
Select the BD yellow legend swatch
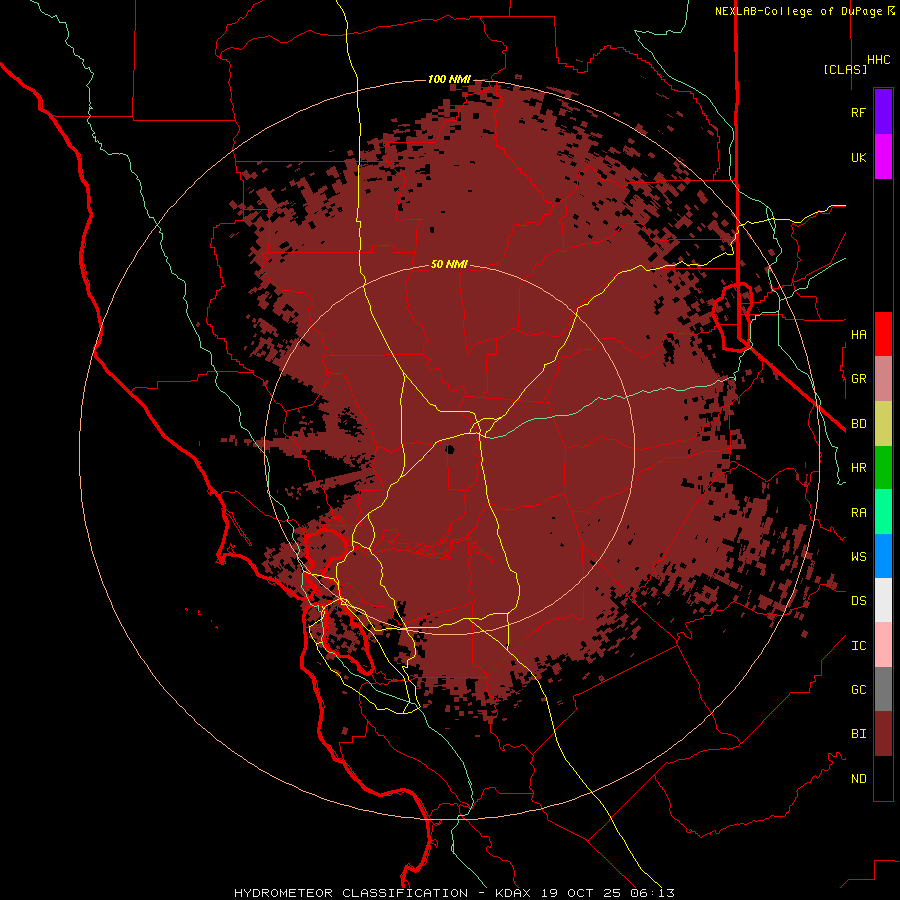coord(883,424)
